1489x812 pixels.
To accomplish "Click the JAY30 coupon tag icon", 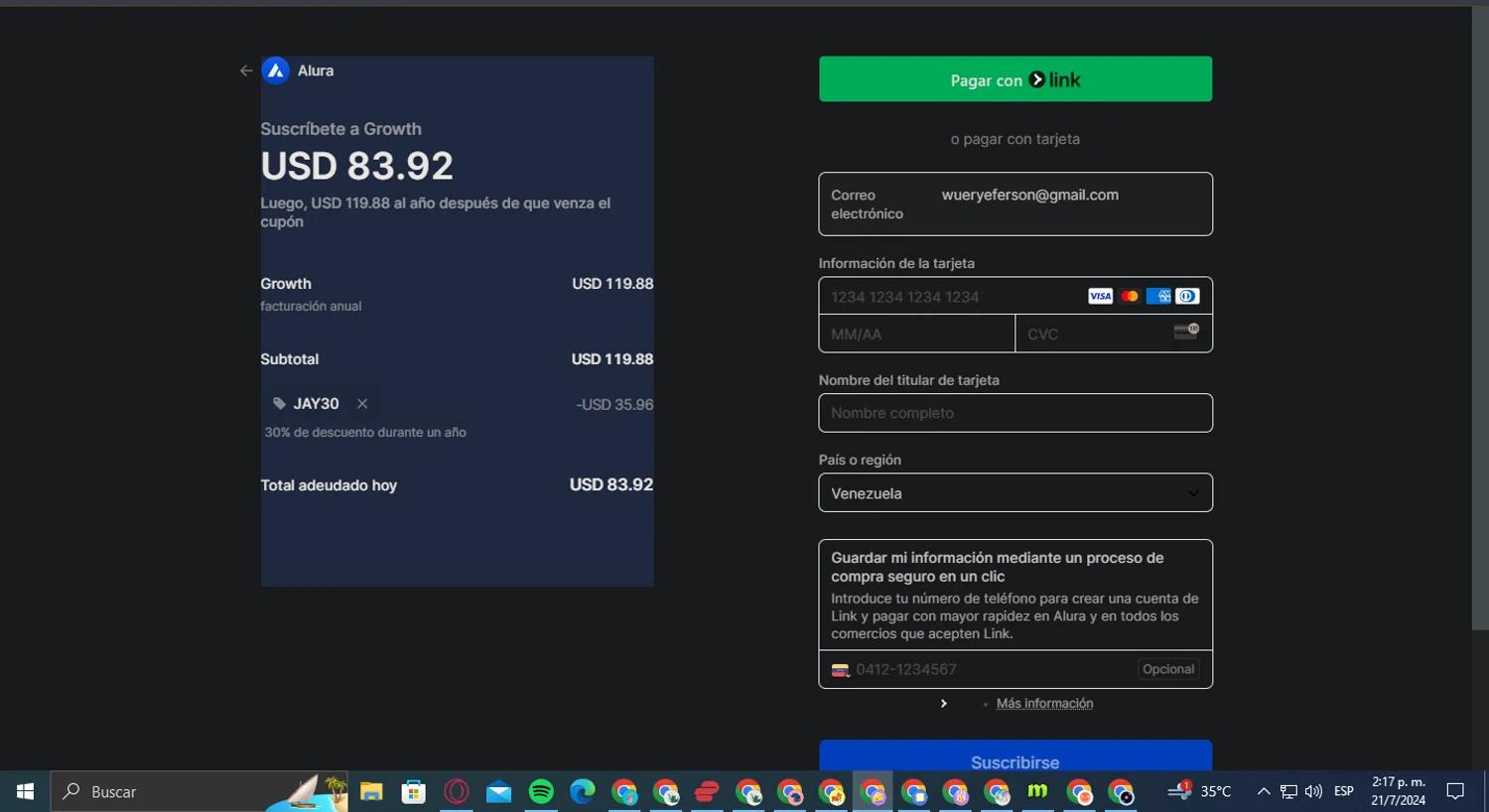I will click(x=279, y=404).
